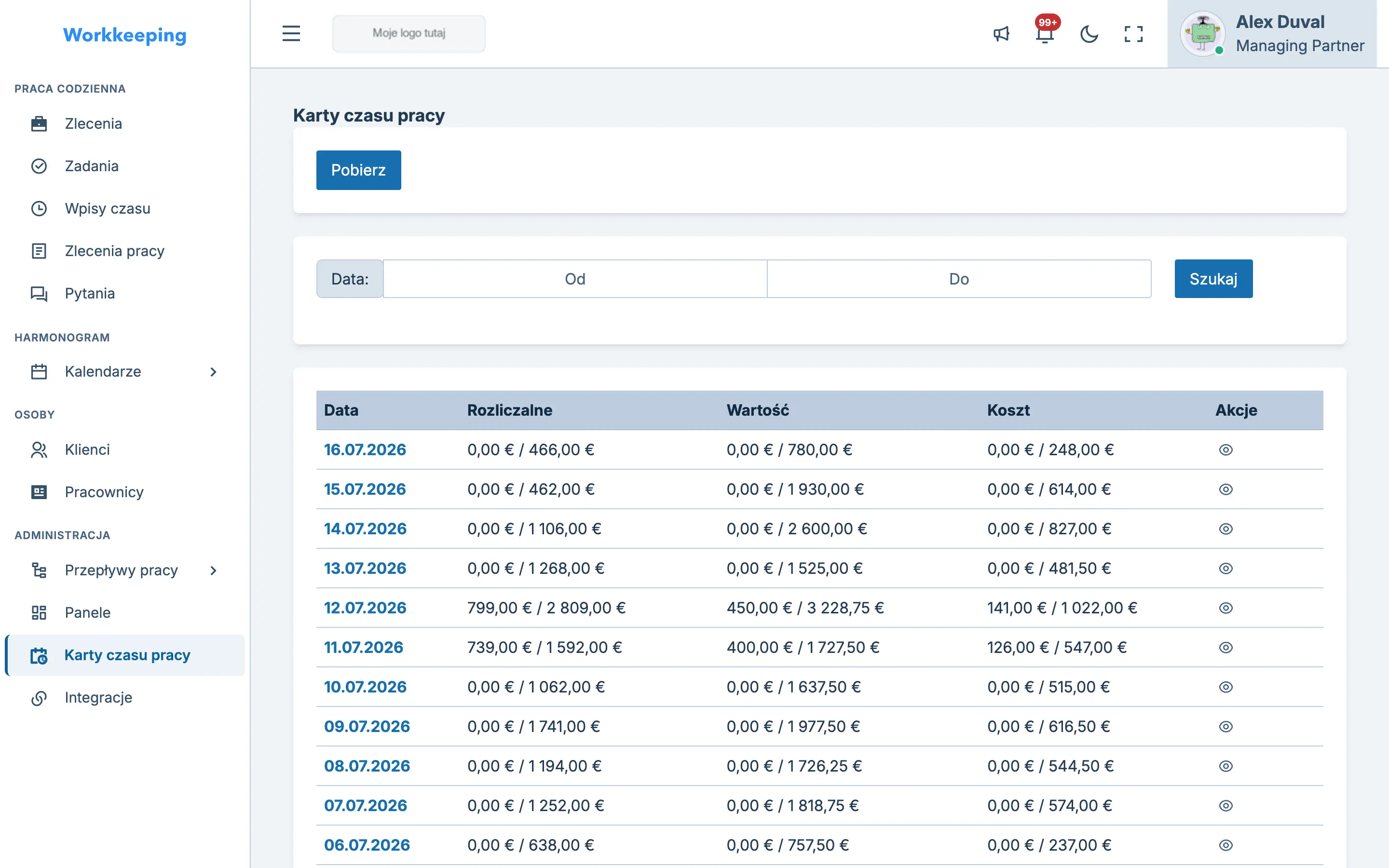
Task: View details eye icon for 16.07.2026
Action: click(1226, 450)
